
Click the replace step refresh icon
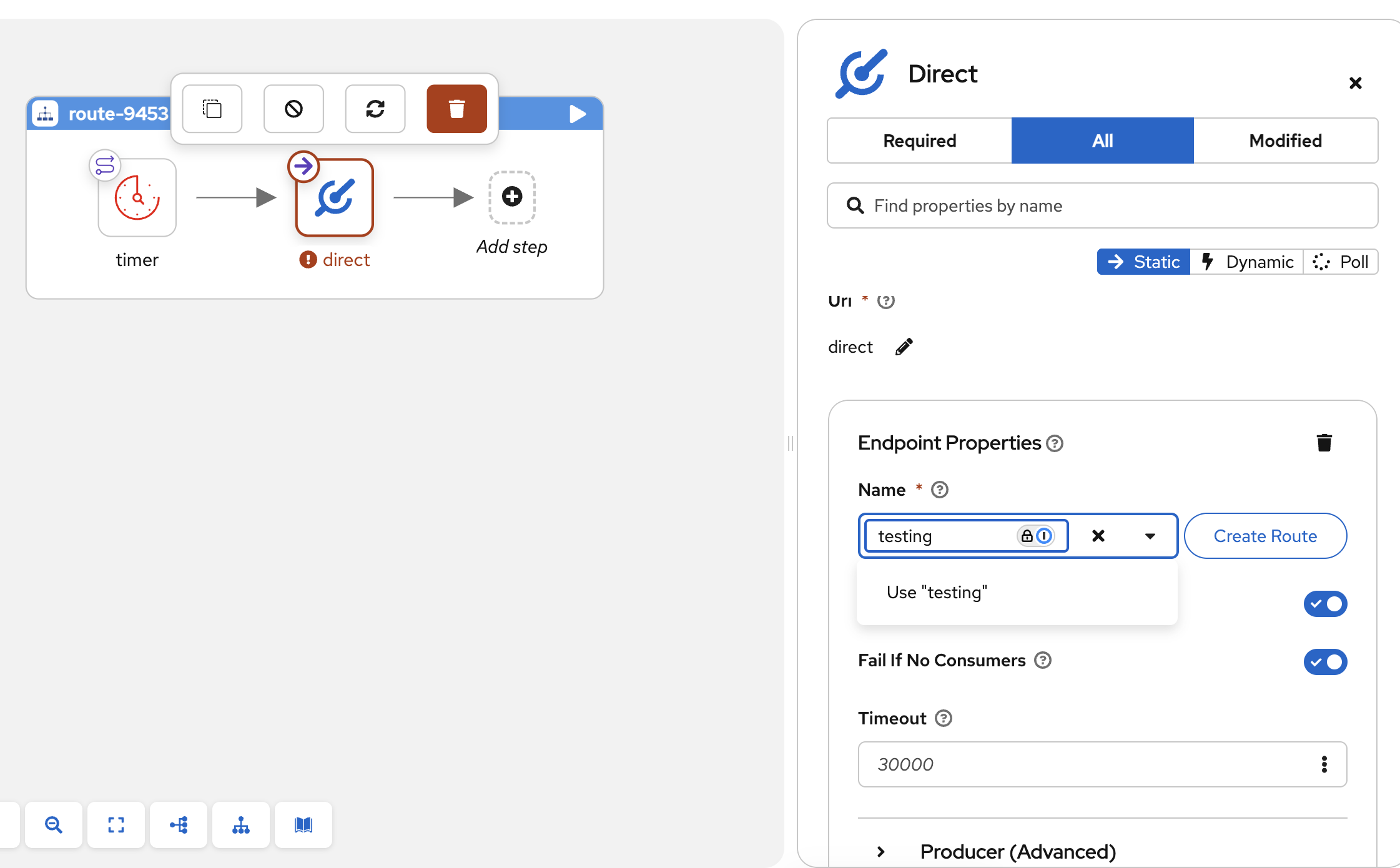(x=375, y=109)
